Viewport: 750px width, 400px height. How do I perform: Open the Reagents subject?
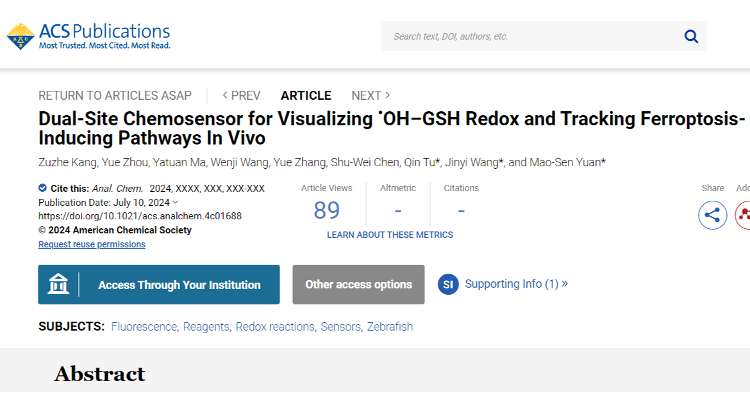206,327
